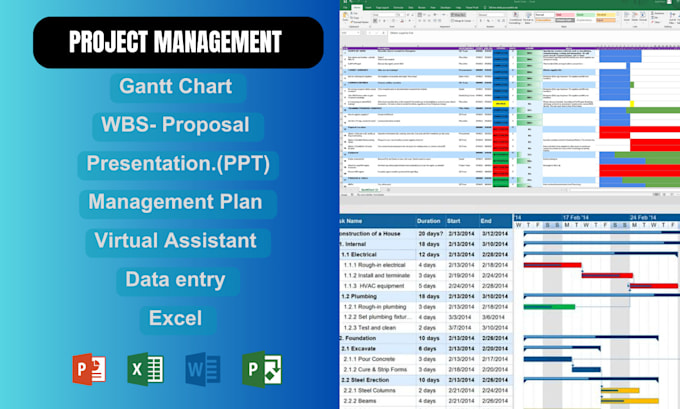Screen dimensions: 680x409
Task: Click the Management Plan label
Action: tap(178, 203)
